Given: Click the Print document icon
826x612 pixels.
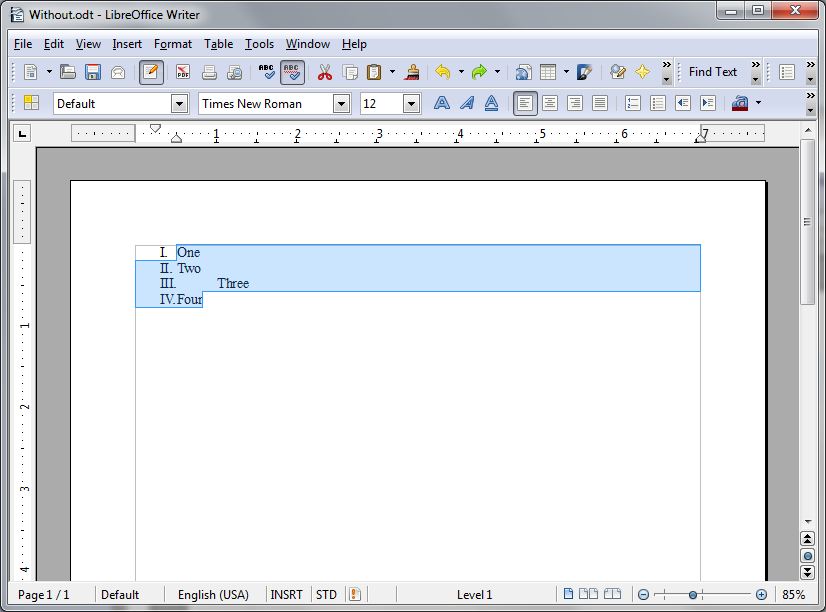Looking at the screenshot, I should point(209,72).
